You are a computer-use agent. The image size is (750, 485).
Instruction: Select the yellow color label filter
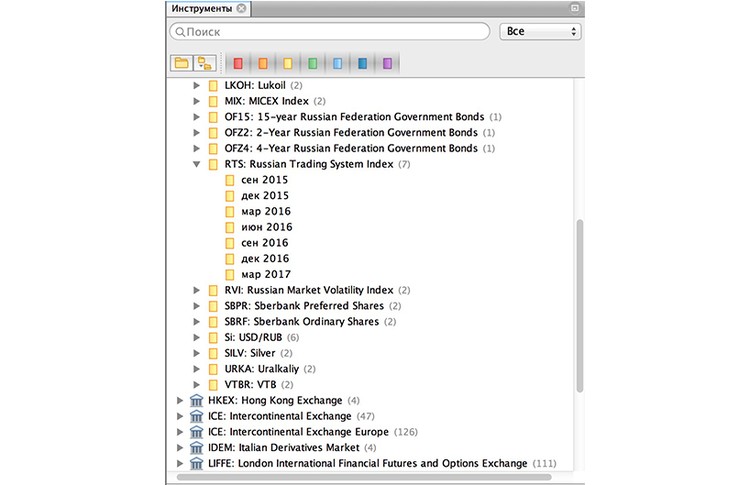pos(287,63)
